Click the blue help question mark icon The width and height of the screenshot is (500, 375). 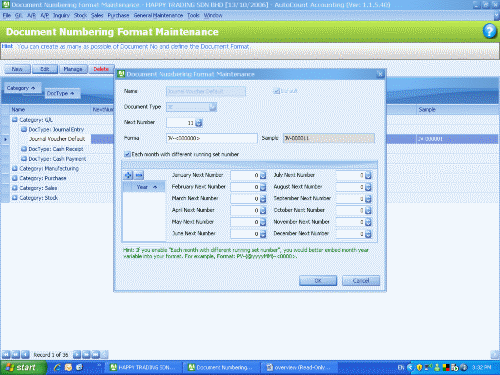(x=489, y=31)
